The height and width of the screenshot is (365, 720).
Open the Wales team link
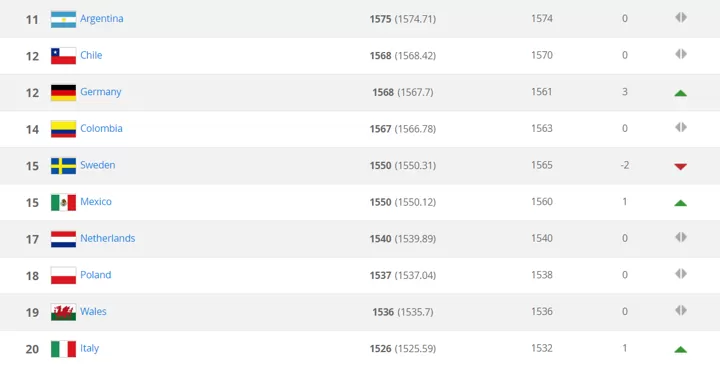pos(93,311)
